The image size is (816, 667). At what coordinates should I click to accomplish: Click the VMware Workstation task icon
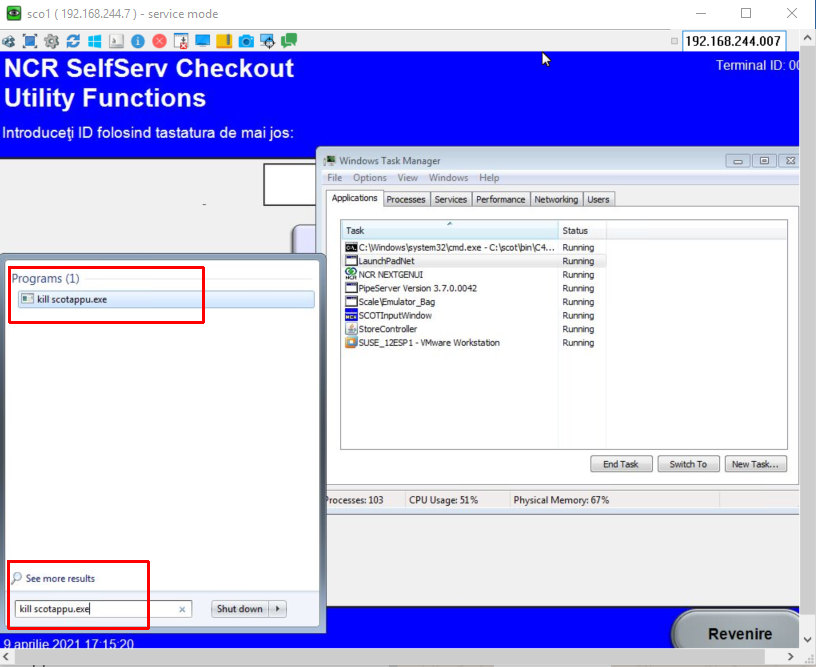(x=351, y=342)
